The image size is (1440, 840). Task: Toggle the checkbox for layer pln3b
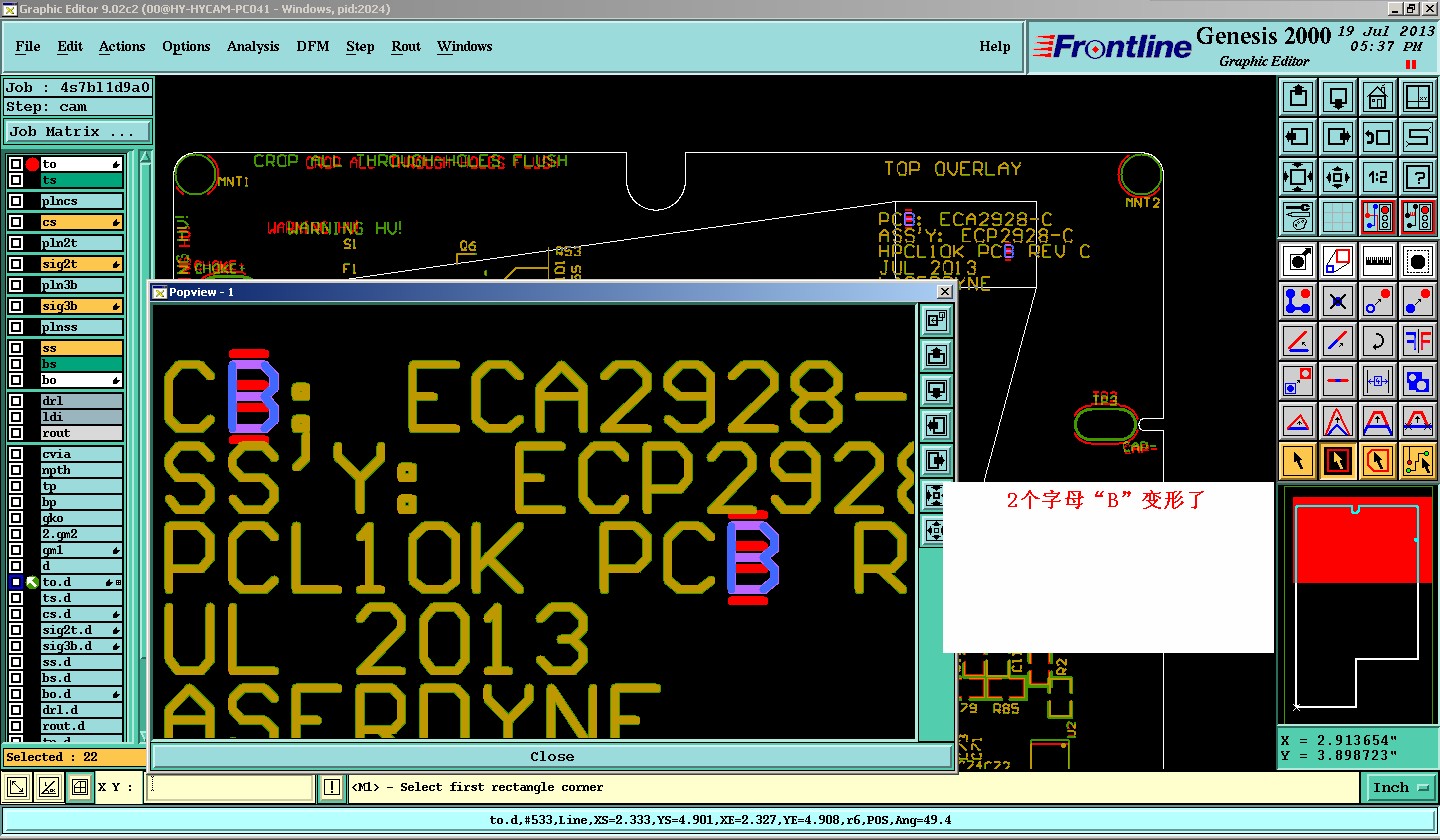point(16,285)
